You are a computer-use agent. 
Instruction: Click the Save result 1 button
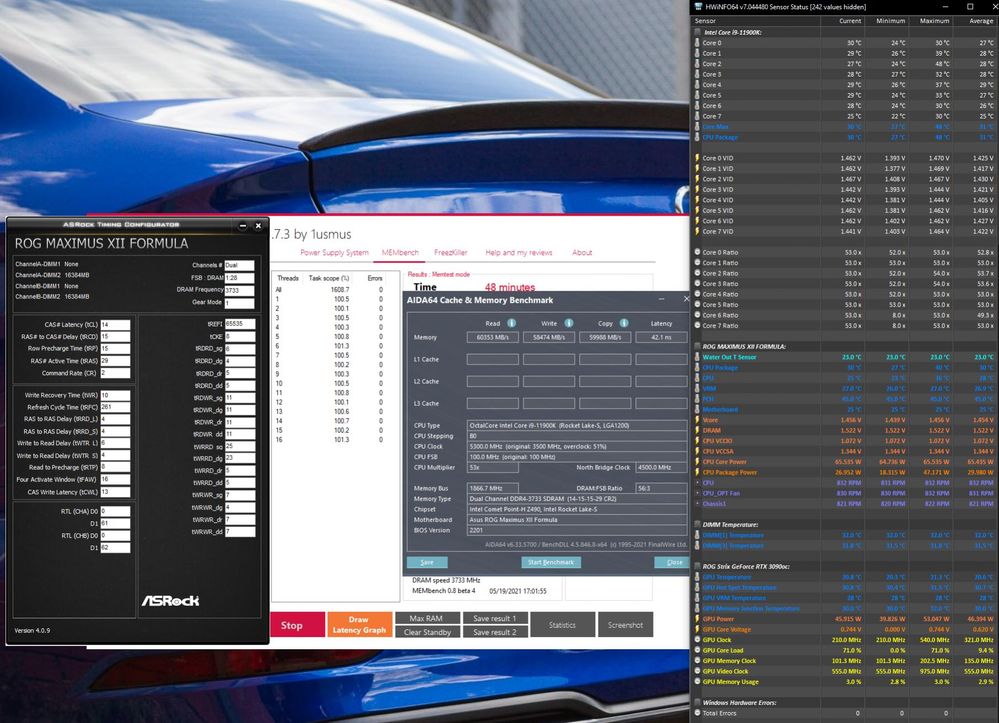click(495, 618)
